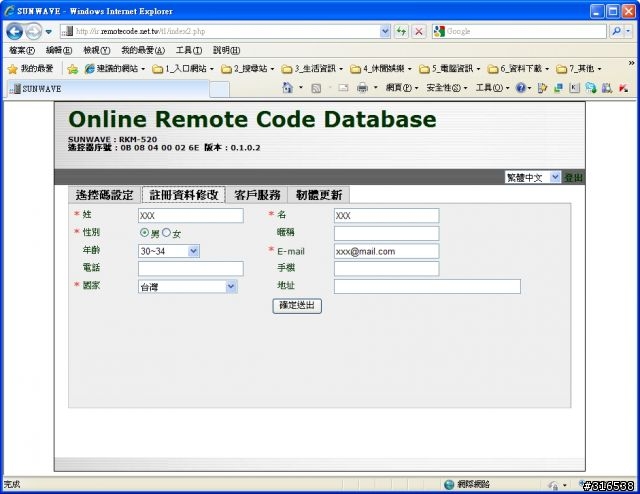
Task: Click the browser Forward arrow button
Action: pos(34,31)
